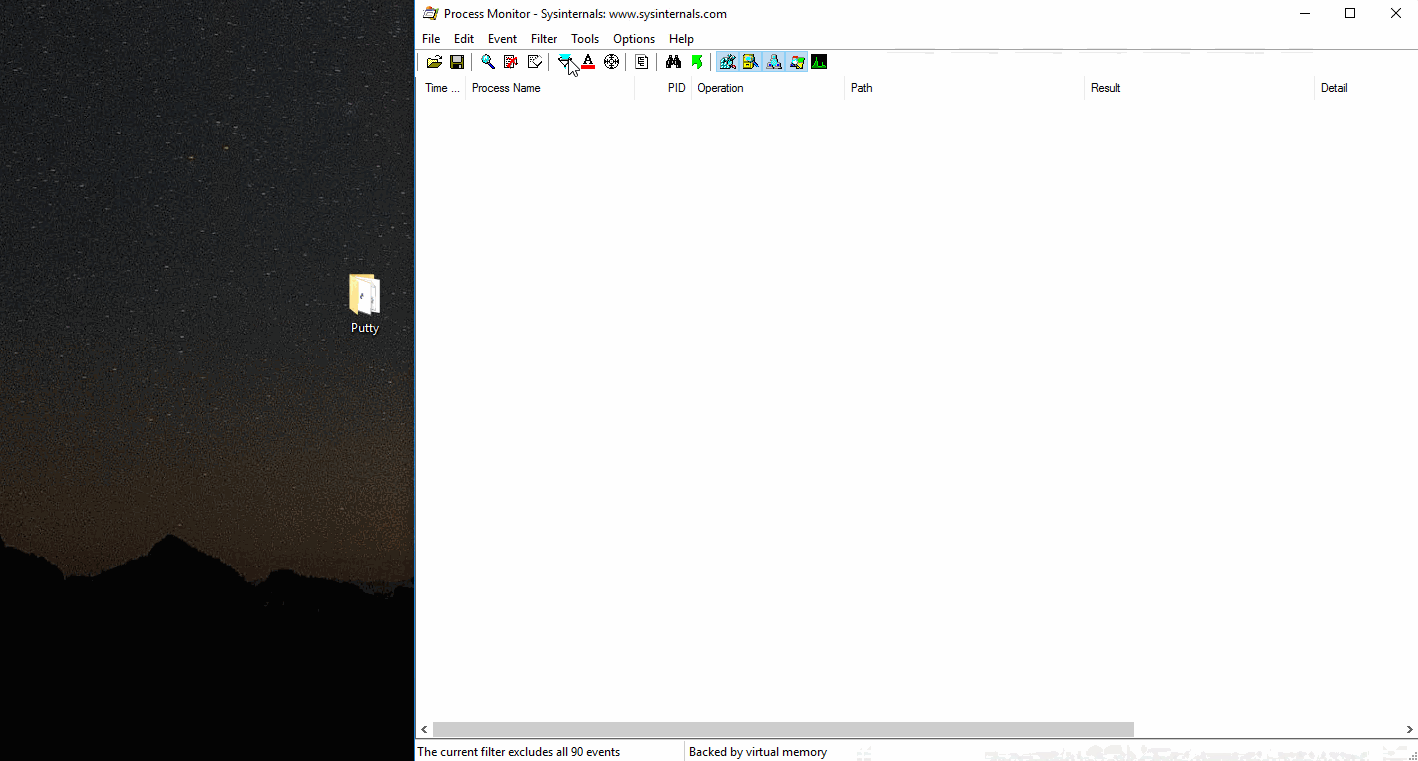Open the Process Tree icon
Image resolution: width=1418 pixels, height=761 pixels.
(x=642, y=62)
